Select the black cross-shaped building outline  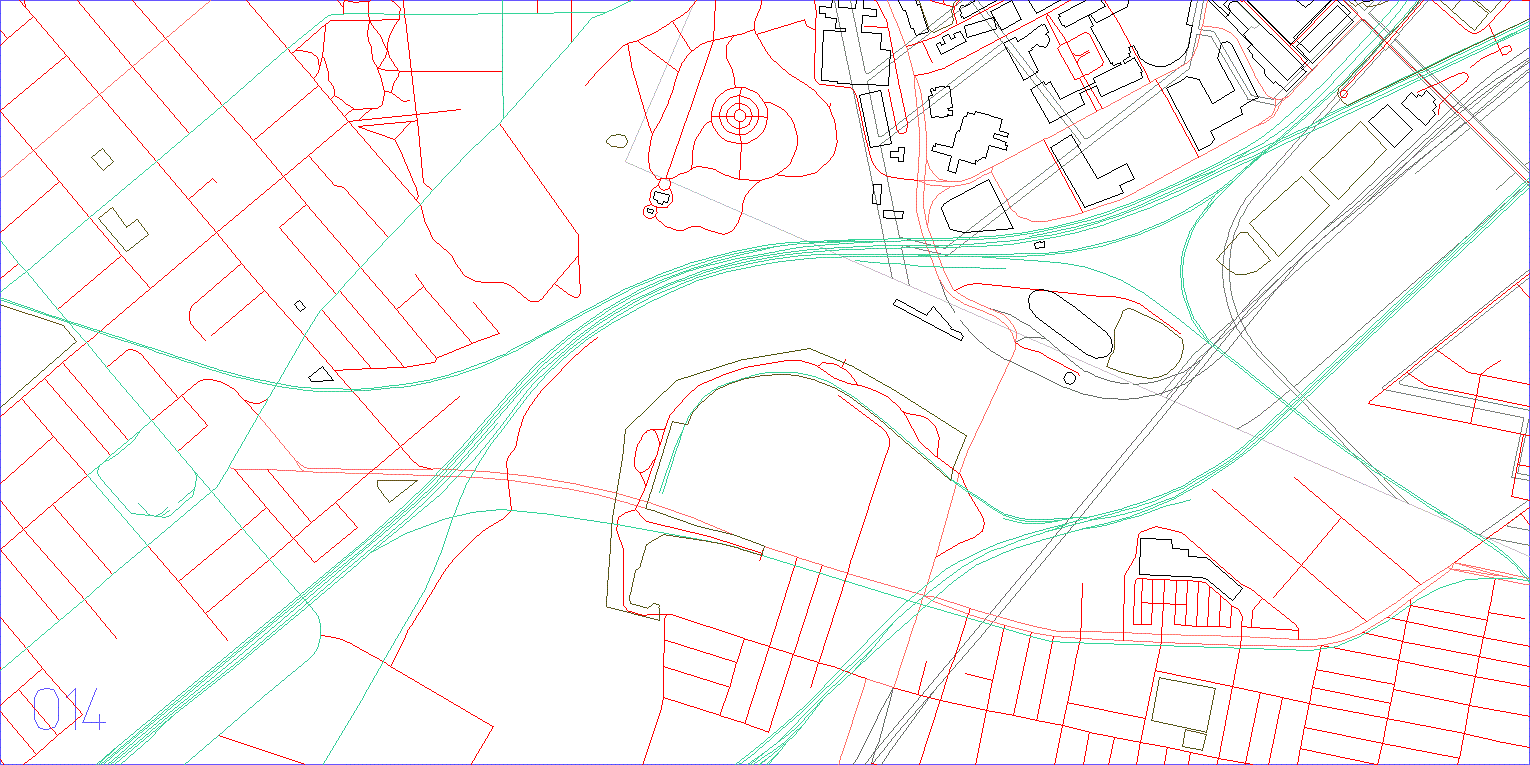968,141
